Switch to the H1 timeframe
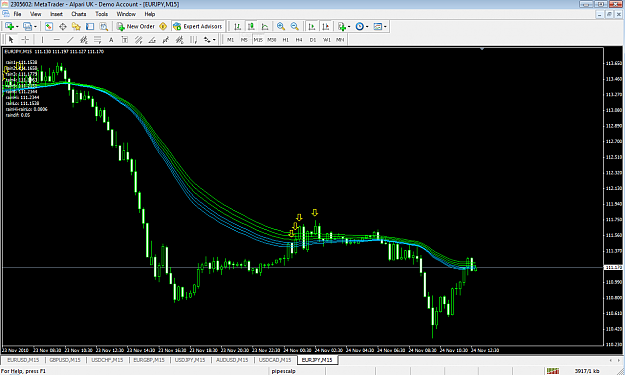 (x=285, y=40)
